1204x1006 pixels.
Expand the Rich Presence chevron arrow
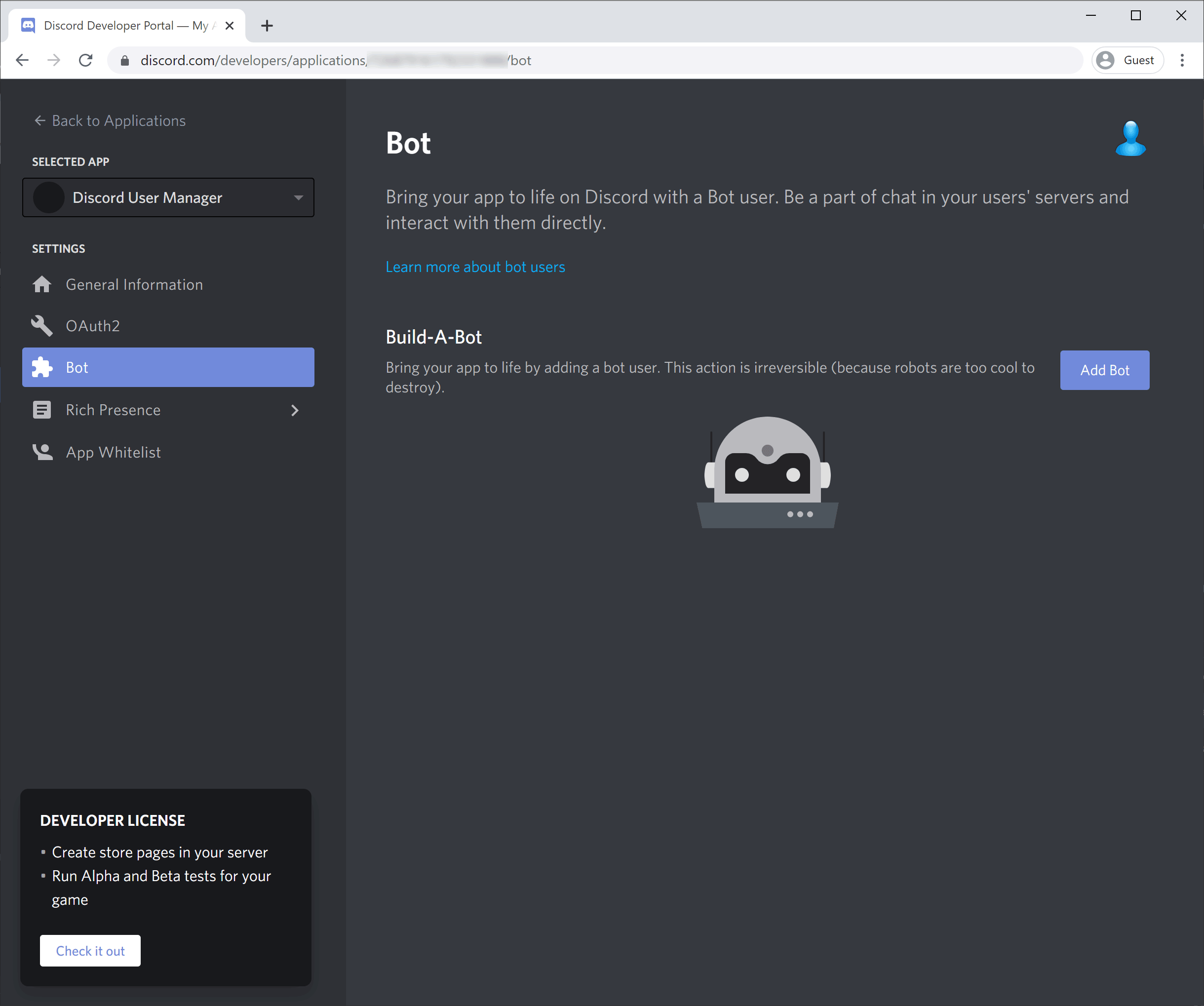point(295,410)
